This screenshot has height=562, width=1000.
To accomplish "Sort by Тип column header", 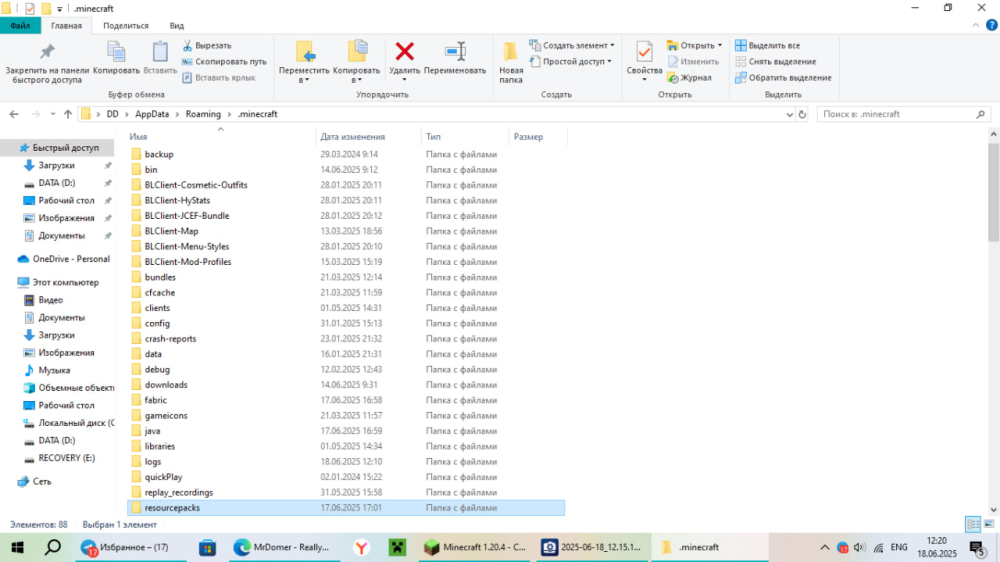I will [x=433, y=137].
